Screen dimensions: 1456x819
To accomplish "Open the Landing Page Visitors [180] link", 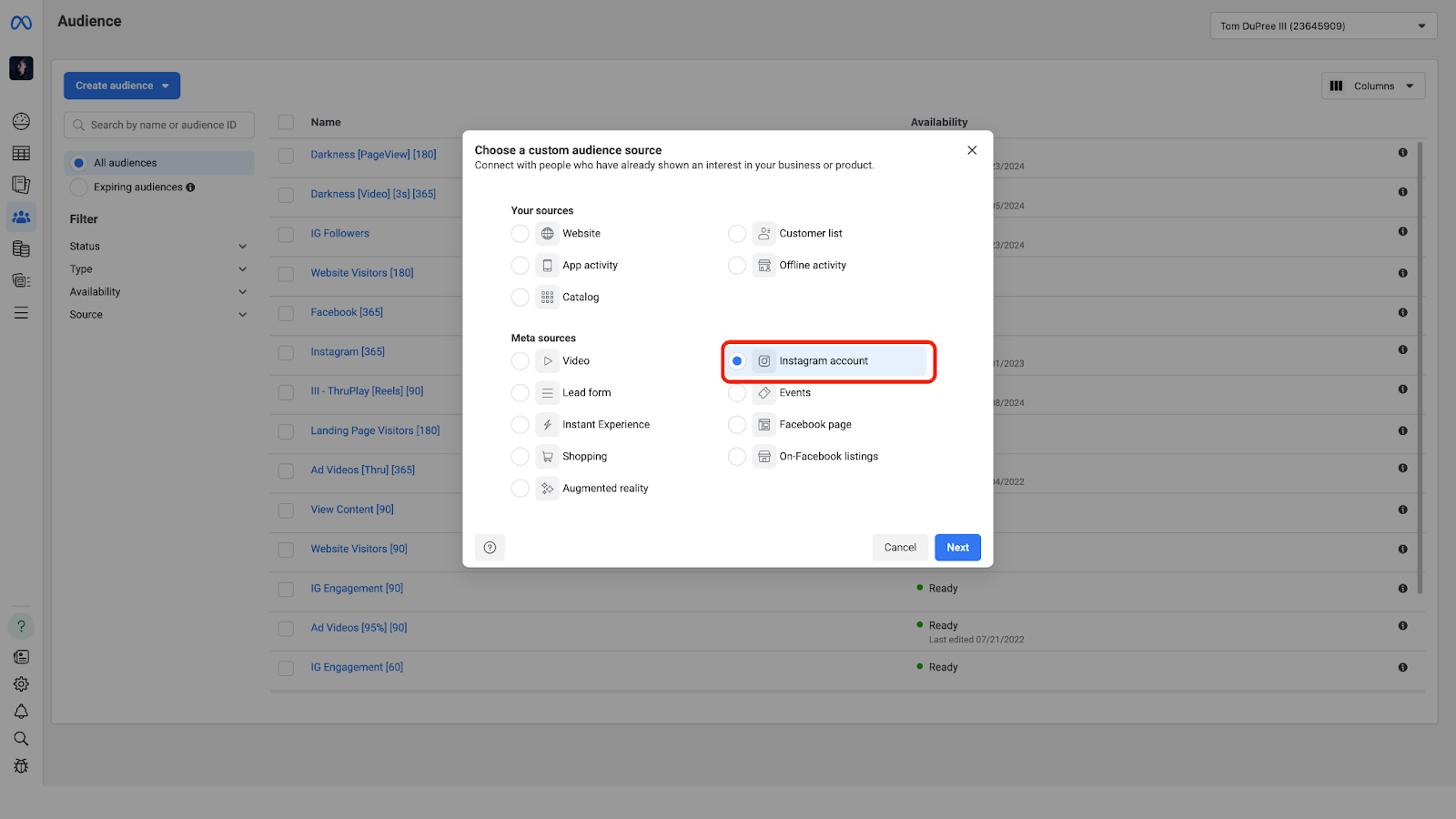I will coord(375,431).
